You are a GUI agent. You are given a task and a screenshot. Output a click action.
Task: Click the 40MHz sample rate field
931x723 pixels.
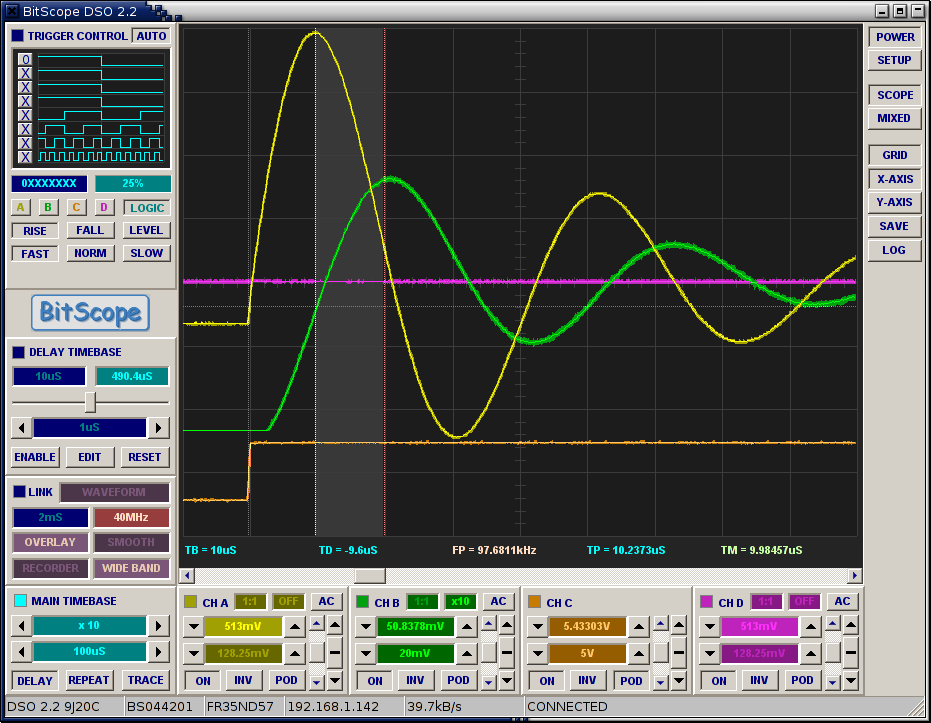tap(131, 517)
